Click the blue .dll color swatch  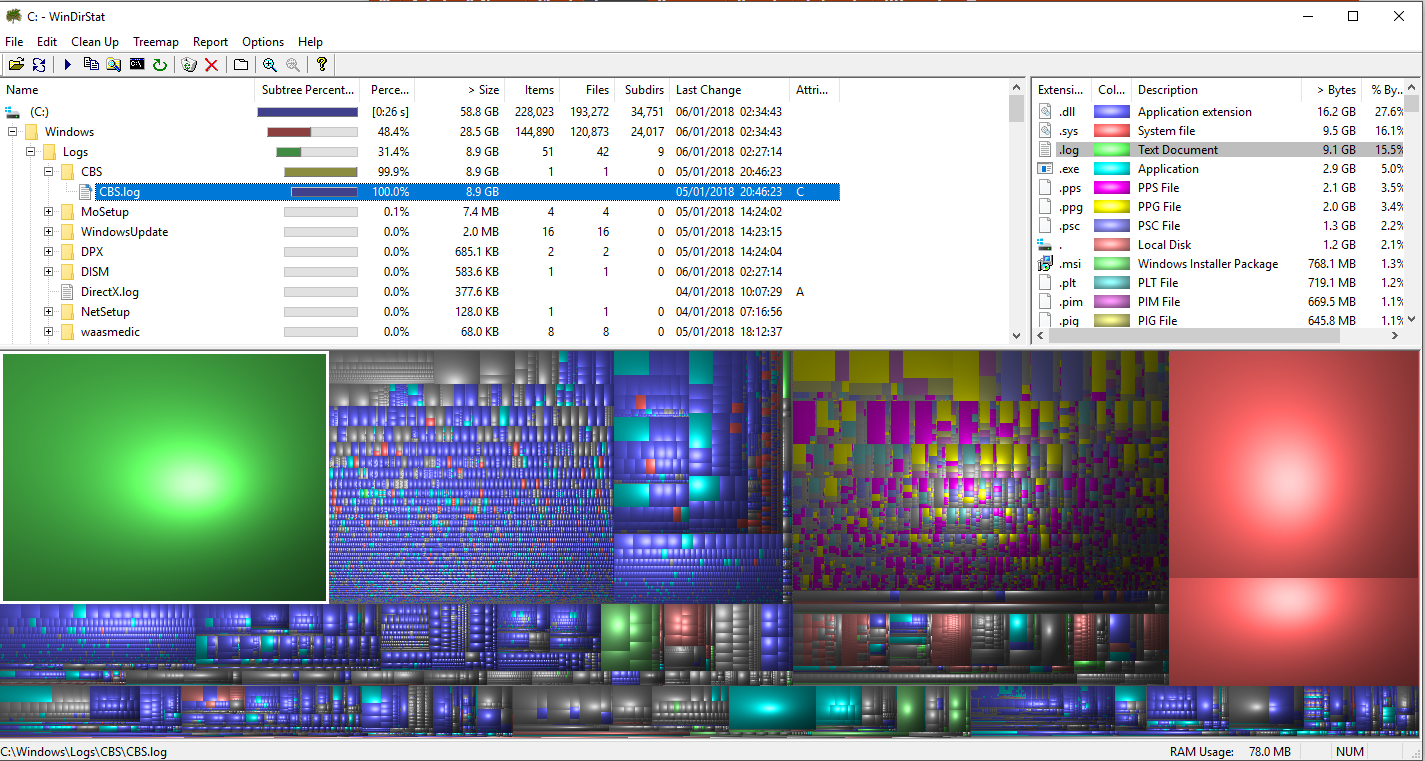point(1112,112)
